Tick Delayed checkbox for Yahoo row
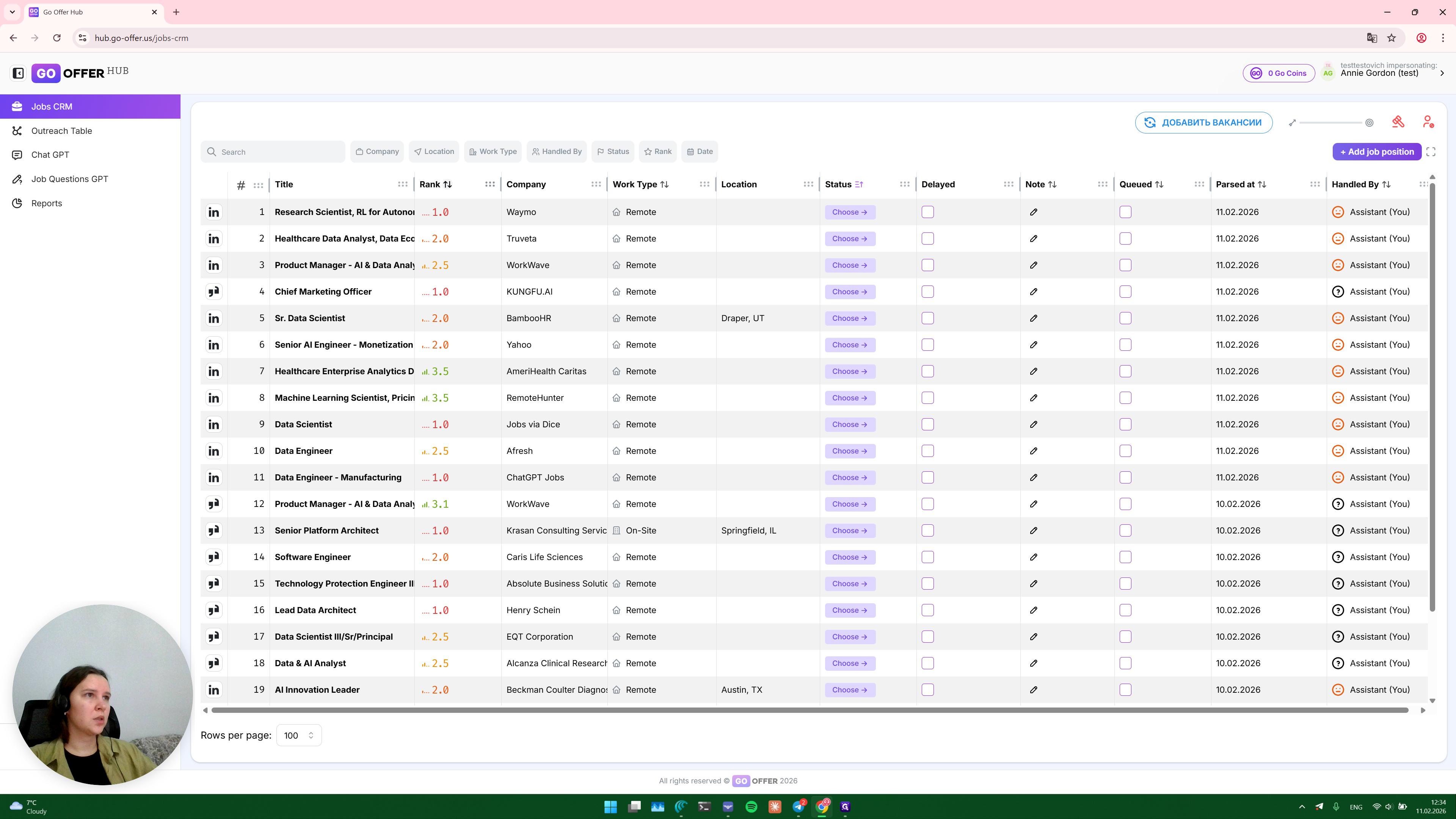Viewport: 1456px width, 819px height. [927, 345]
